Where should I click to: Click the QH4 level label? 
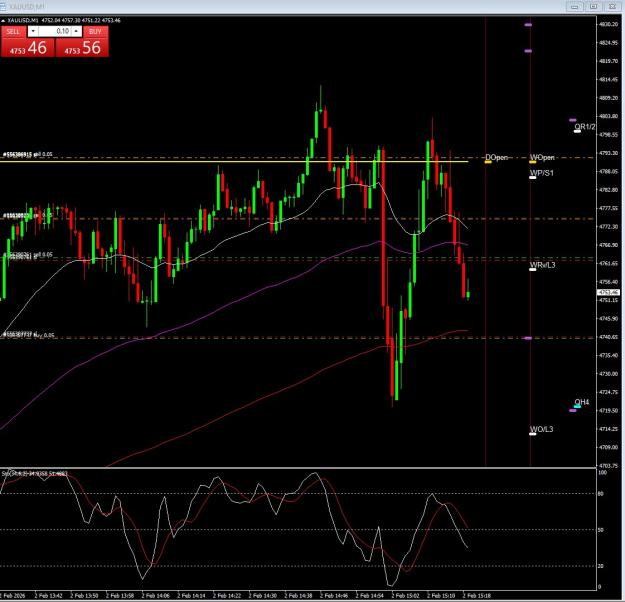point(582,402)
